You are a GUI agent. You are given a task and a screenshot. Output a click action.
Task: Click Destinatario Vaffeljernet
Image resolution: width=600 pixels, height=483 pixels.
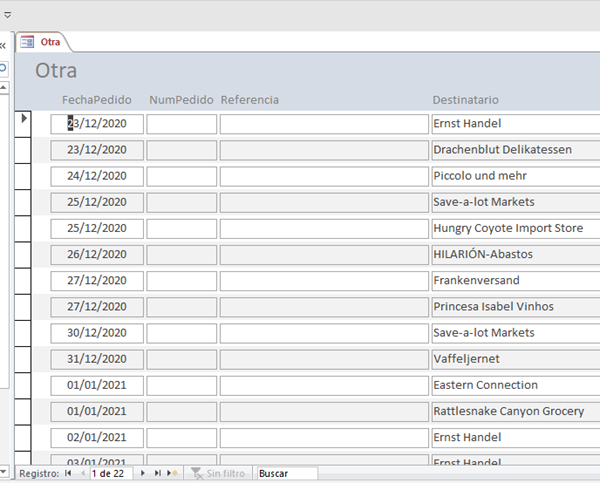click(516, 359)
